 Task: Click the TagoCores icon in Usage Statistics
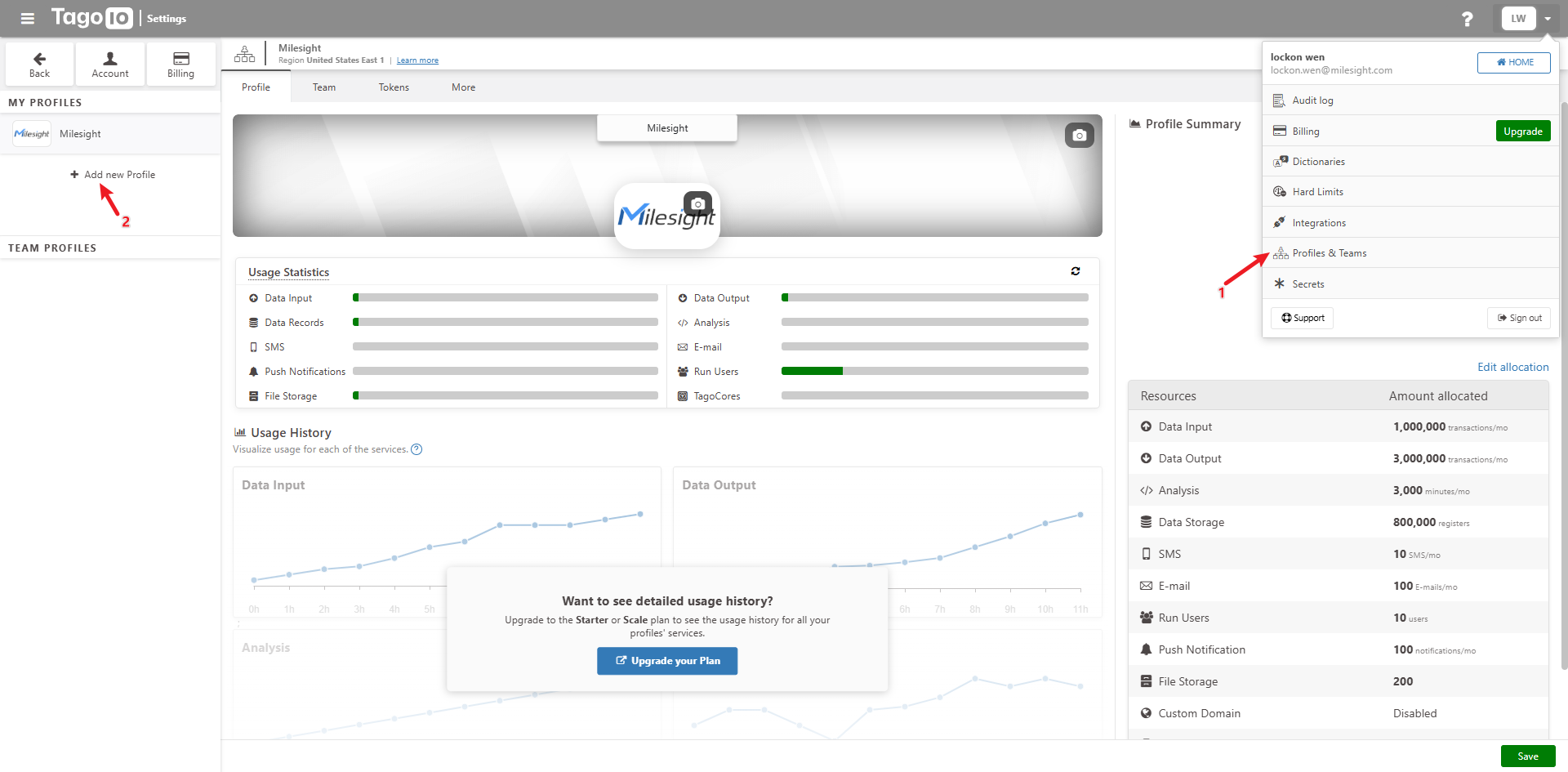(x=683, y=396)
